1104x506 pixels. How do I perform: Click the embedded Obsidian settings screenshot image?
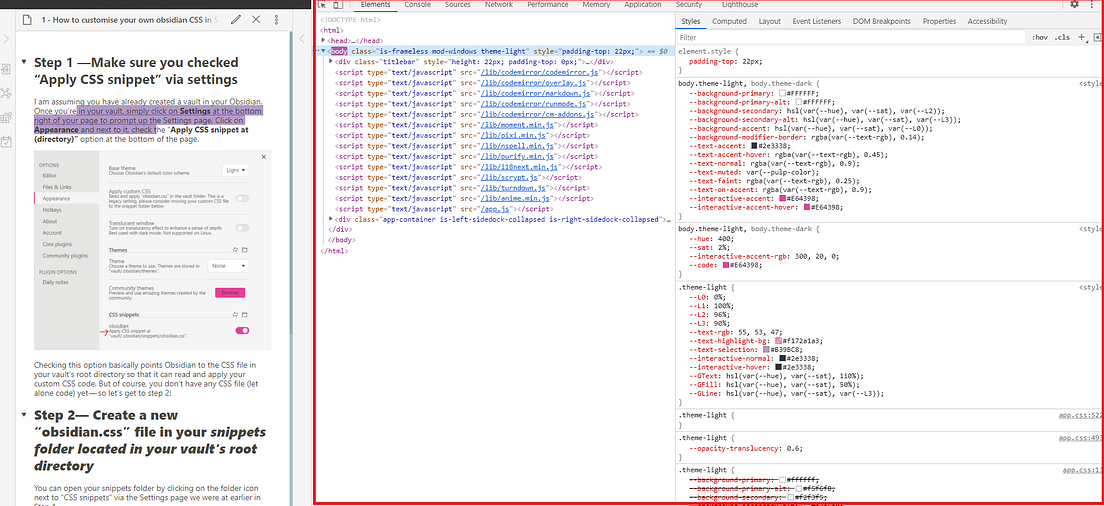[x=153, y=250]
